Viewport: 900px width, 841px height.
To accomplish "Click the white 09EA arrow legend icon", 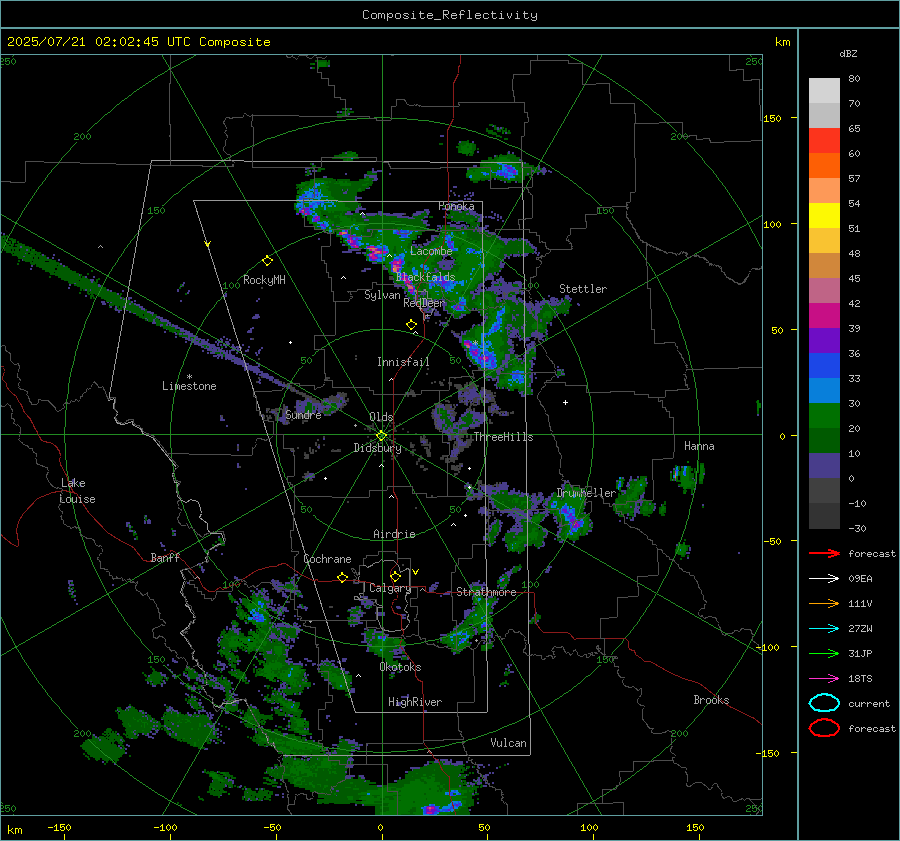I will 824,579.
